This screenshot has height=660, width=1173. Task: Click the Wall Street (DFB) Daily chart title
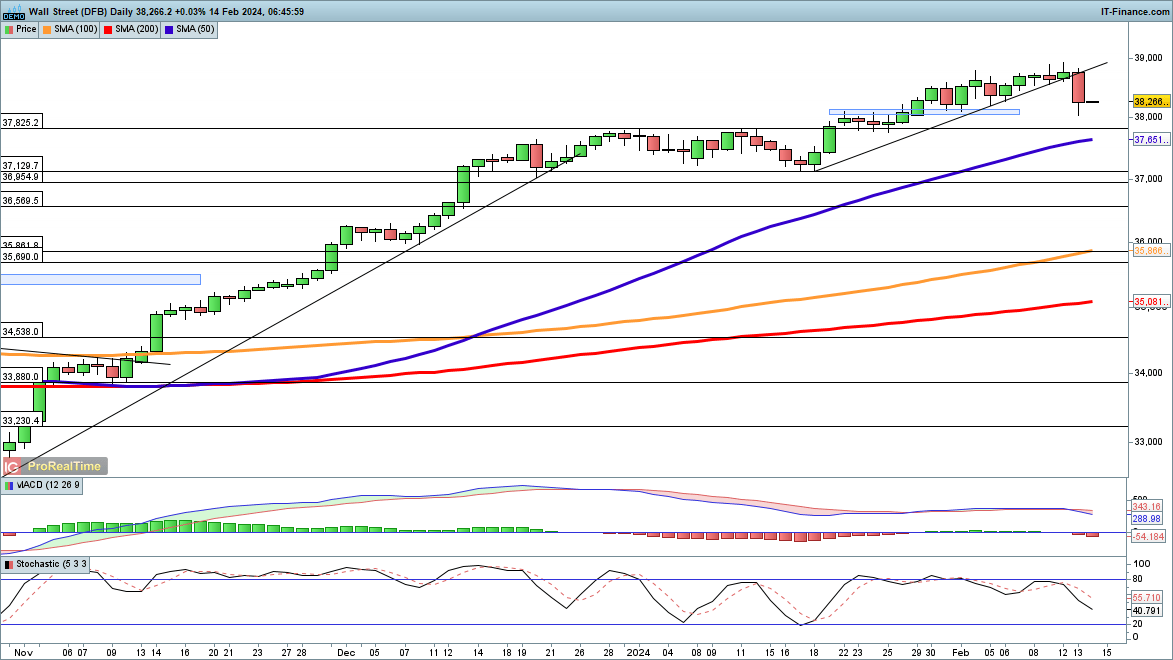coord(82,12)
